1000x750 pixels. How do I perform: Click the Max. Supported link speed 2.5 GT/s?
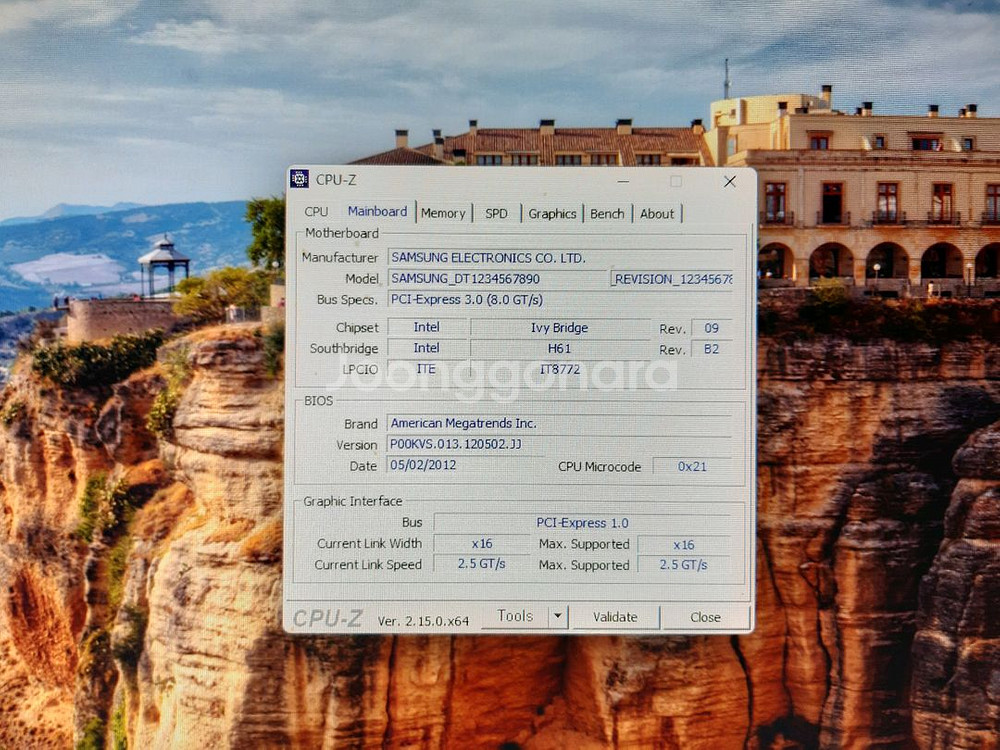(684, 564)
